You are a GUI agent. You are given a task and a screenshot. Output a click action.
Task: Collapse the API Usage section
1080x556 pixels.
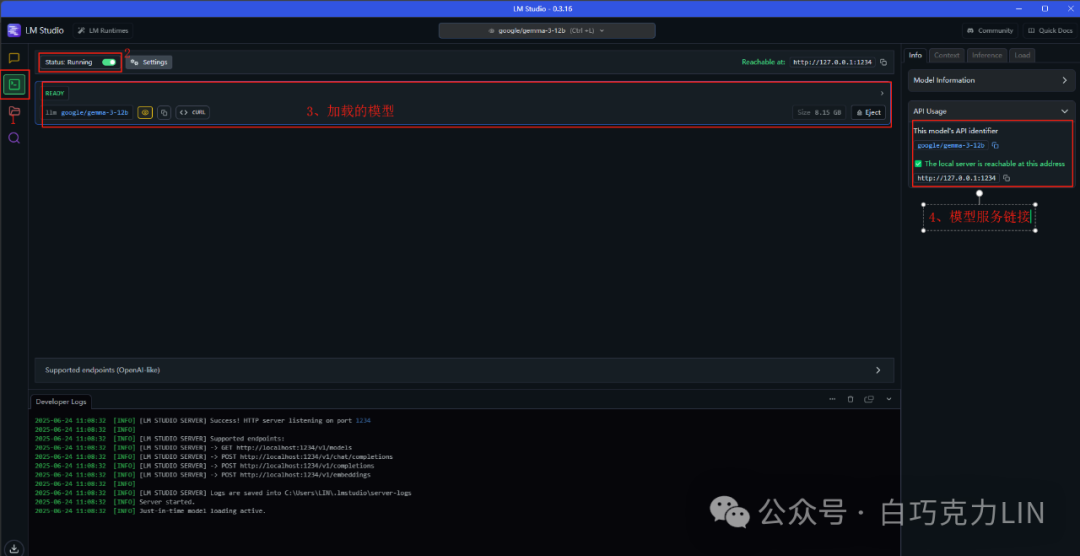click(x=991, y=110)
